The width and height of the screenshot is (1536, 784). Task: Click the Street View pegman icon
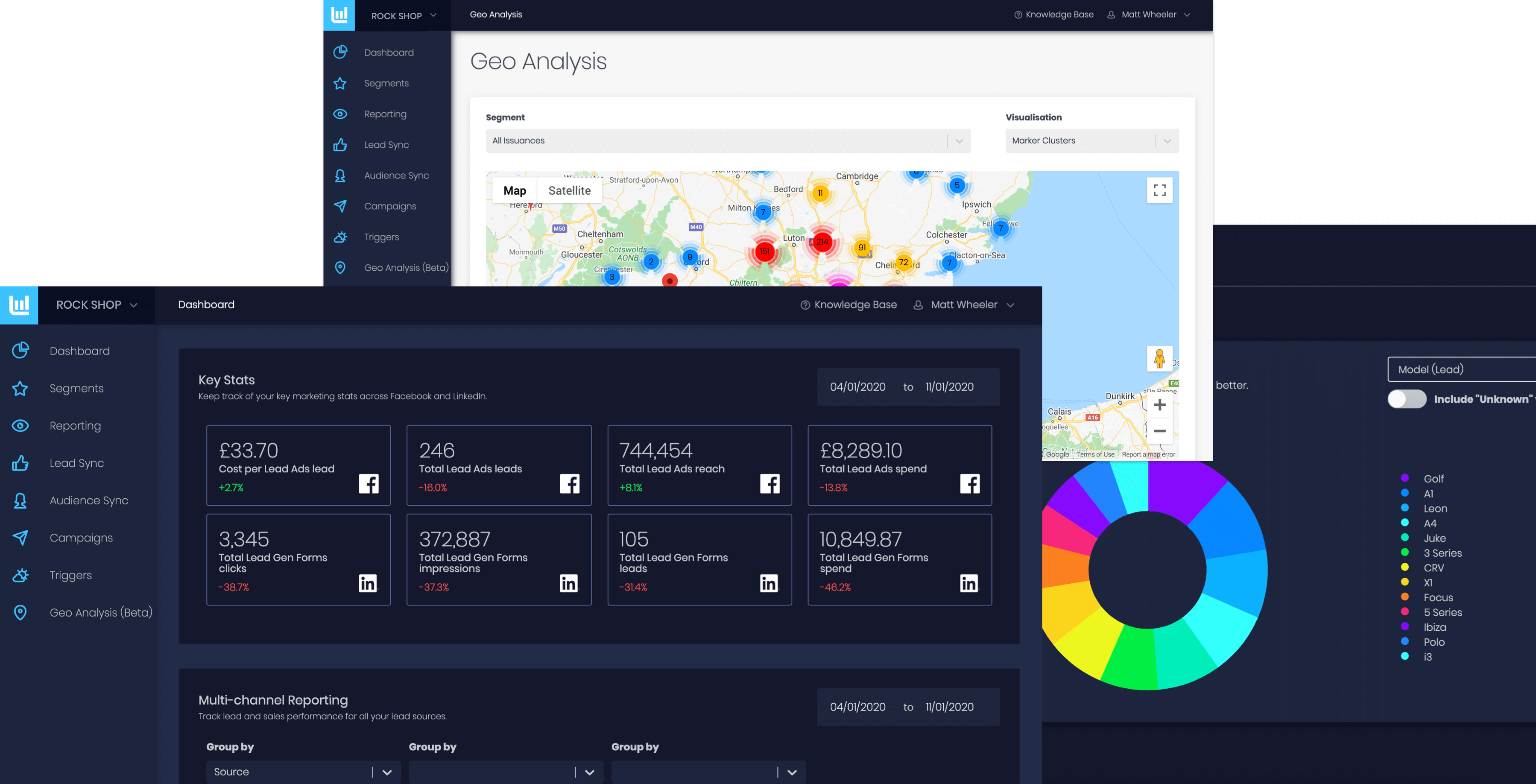tap(1159, 358)
